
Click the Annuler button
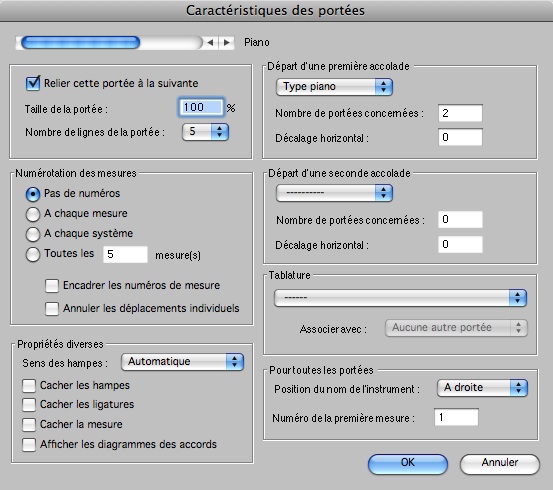(x=500, y=464)
